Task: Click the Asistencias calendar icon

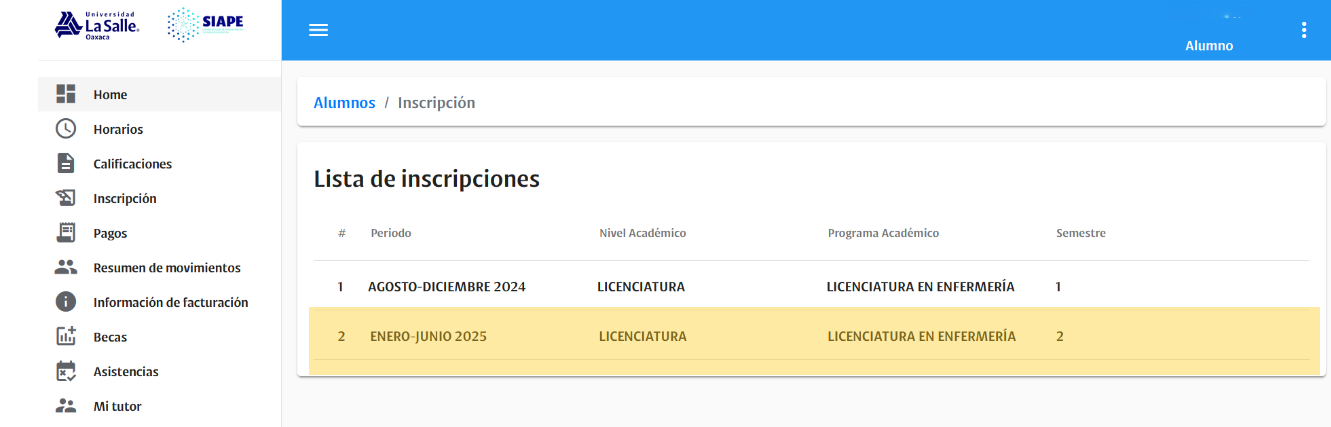Action: pyautogui.click(x=66, y=371)
